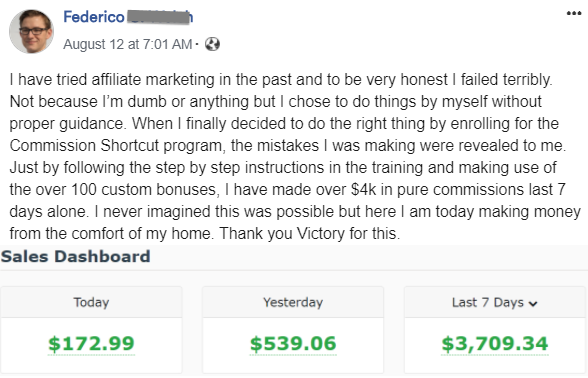588x378 pixels.
Task: Click the globe public audience icon
Action: click(x=212, y=44)
